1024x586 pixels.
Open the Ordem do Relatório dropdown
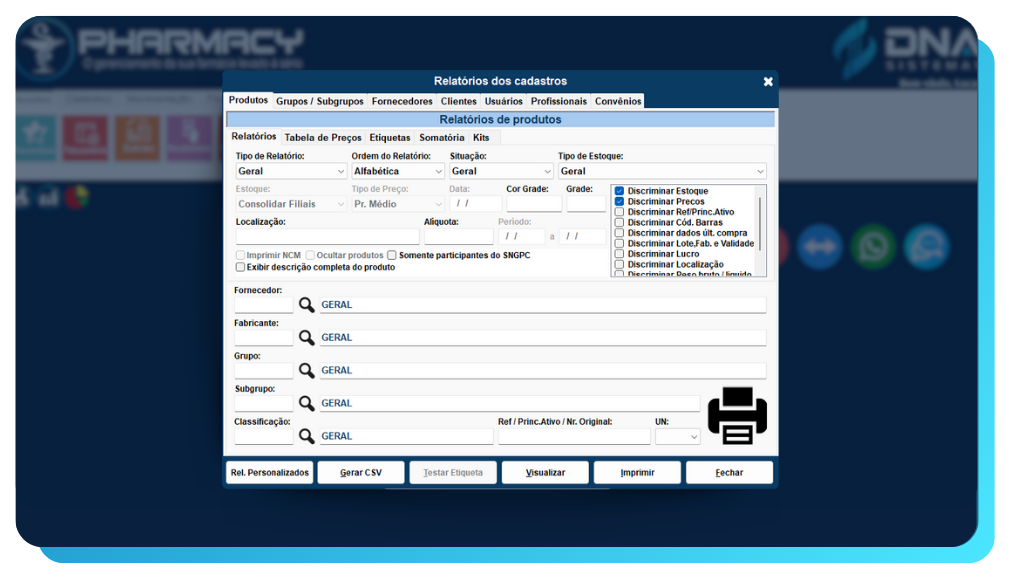point(398,171)
